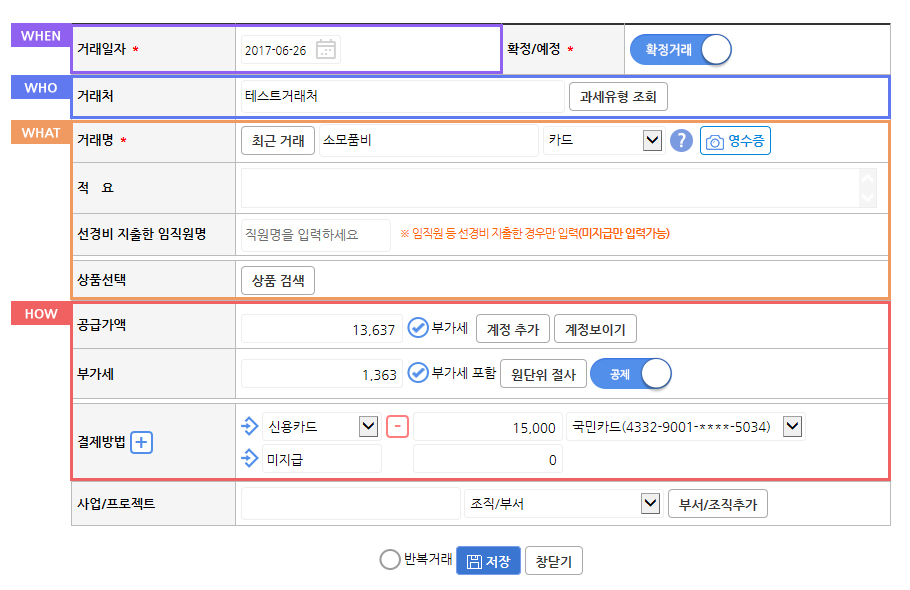Select the 반복거래 radio button
The height and width of the screenshot is (590, 910).
[x=390, y=560]
